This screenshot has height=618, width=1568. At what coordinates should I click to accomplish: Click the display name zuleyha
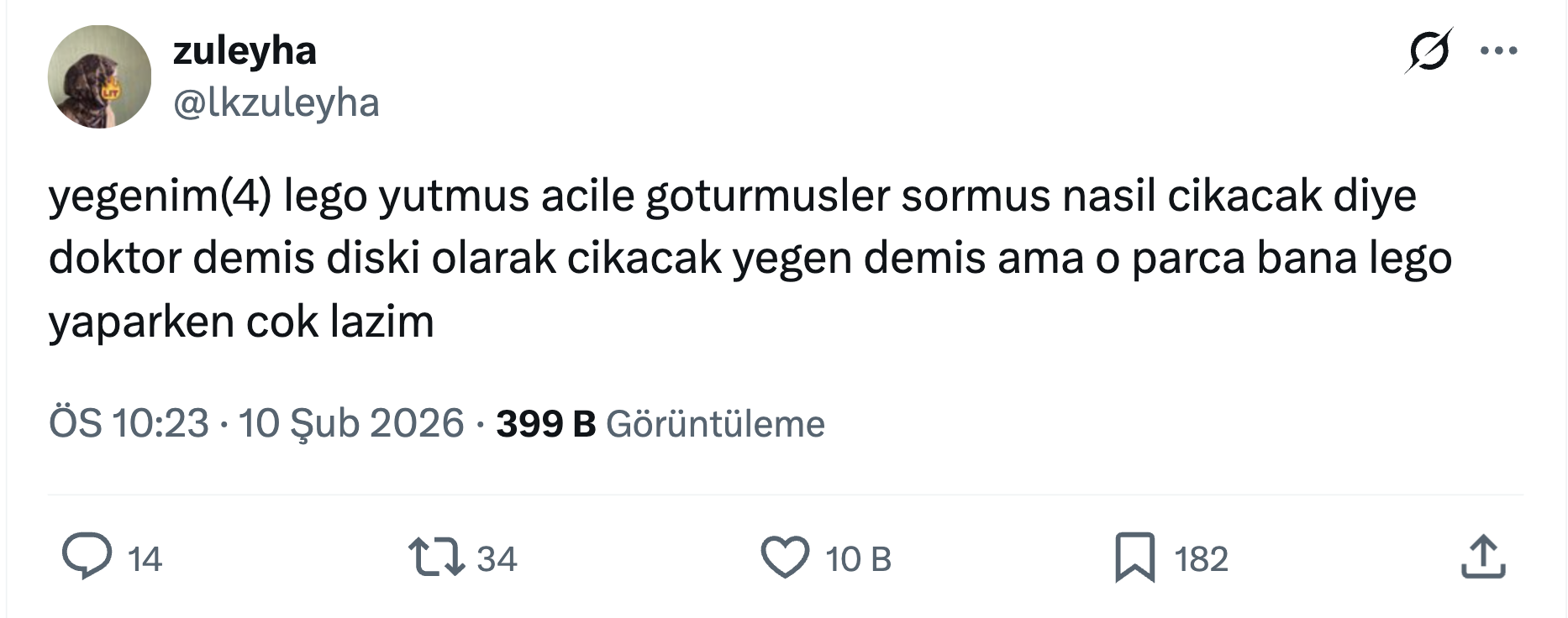click(x=245, y=51)
